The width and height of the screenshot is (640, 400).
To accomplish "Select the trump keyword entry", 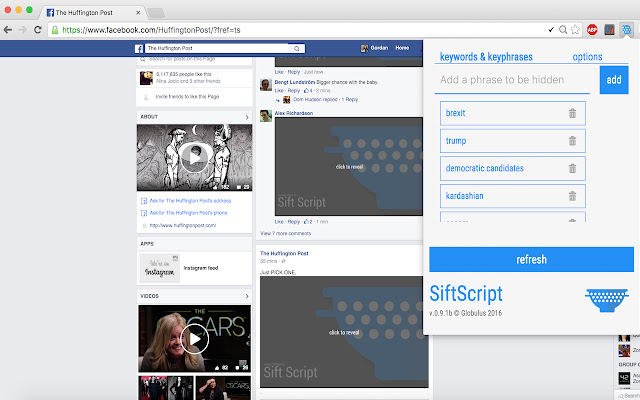I will pos(513,141).
